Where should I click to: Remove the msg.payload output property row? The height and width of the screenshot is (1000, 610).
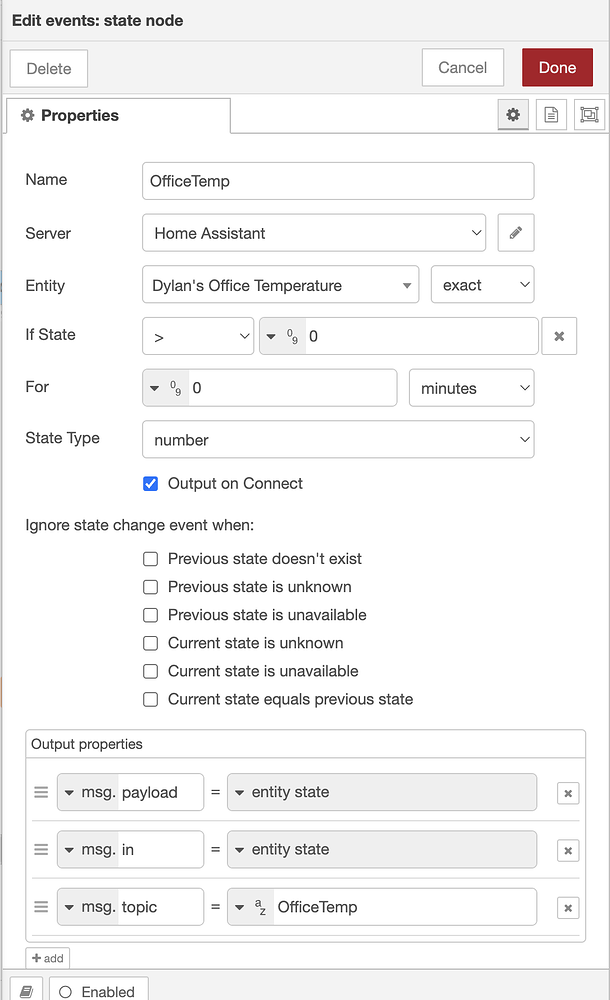568,793
